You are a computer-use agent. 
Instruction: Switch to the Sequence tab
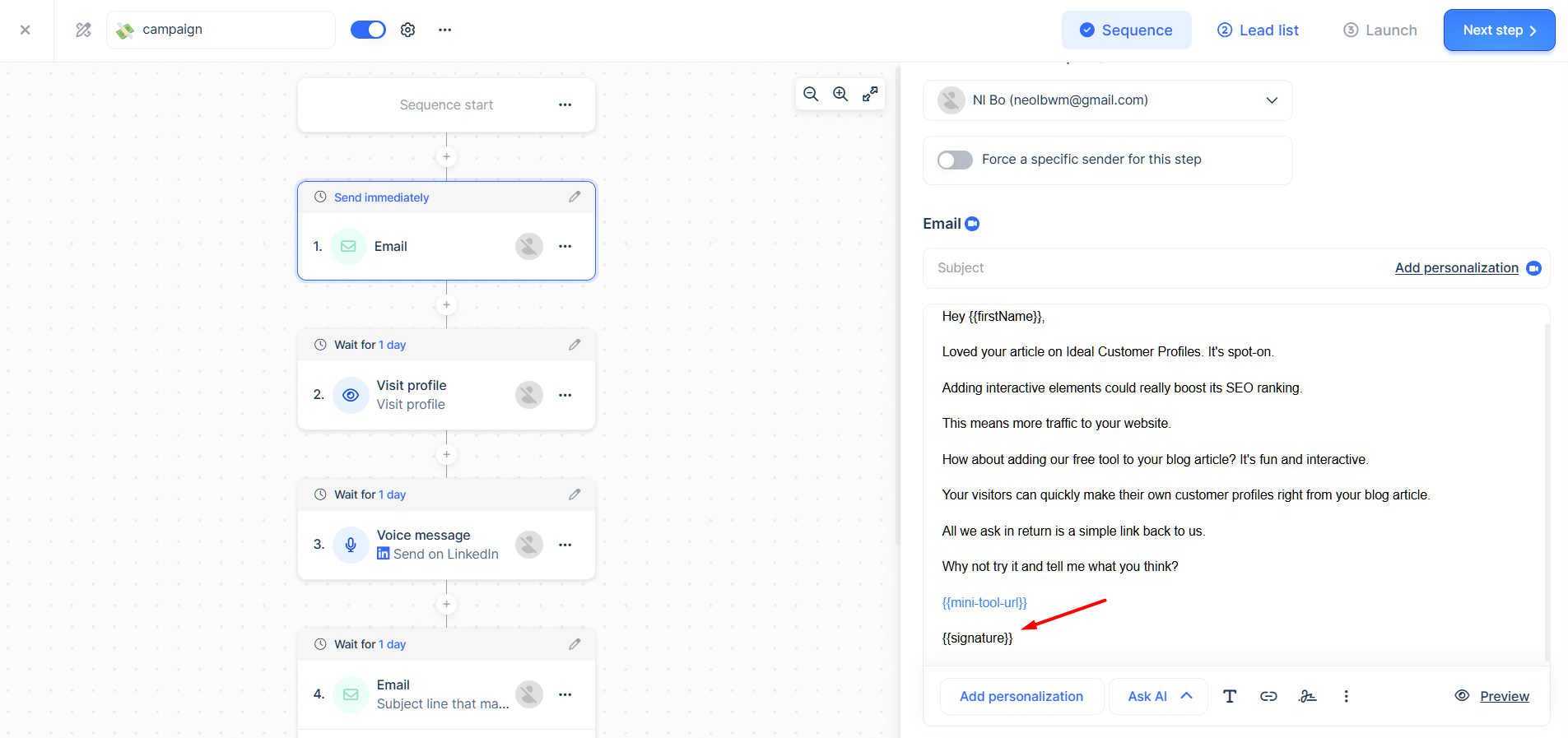pos(1126,30)
